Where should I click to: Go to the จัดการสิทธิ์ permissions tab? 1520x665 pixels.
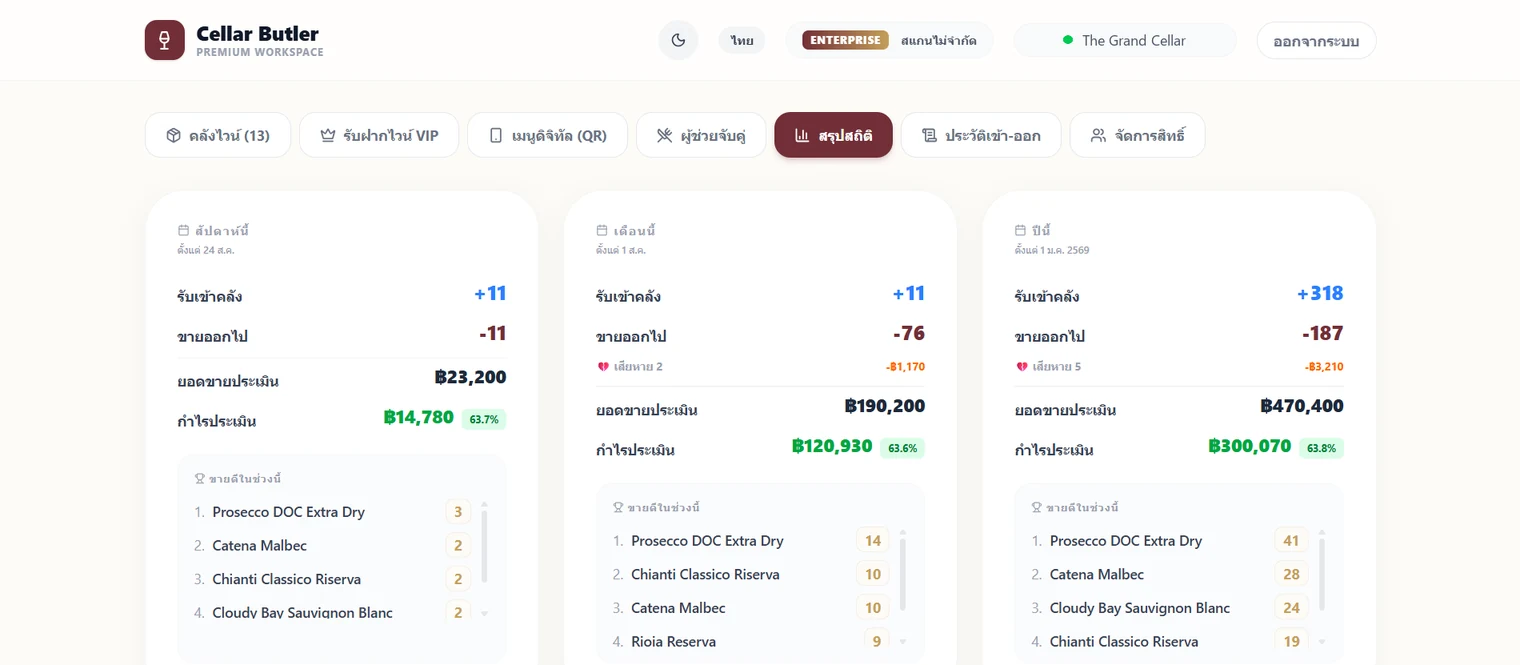(1137, 135)
